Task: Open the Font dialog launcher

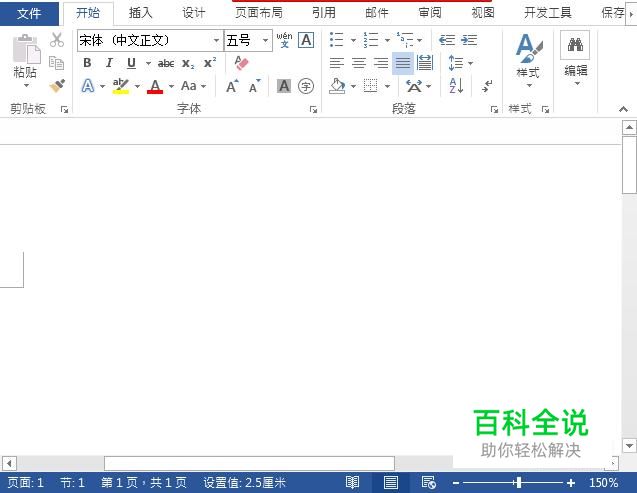Action: (x=313, y=109)
